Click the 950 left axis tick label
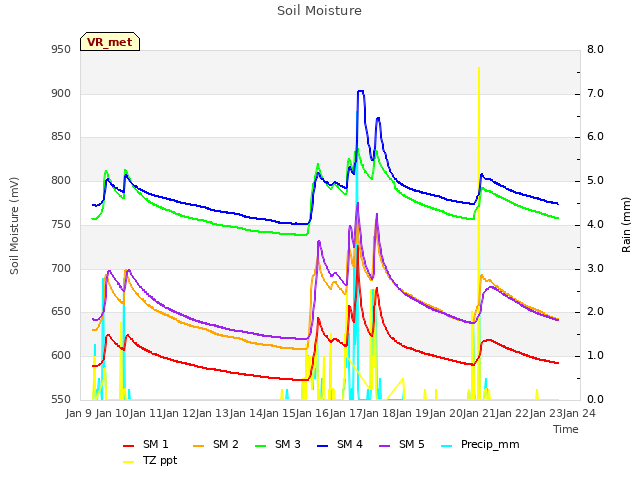The image size is (640, 480). click(61, 49)
